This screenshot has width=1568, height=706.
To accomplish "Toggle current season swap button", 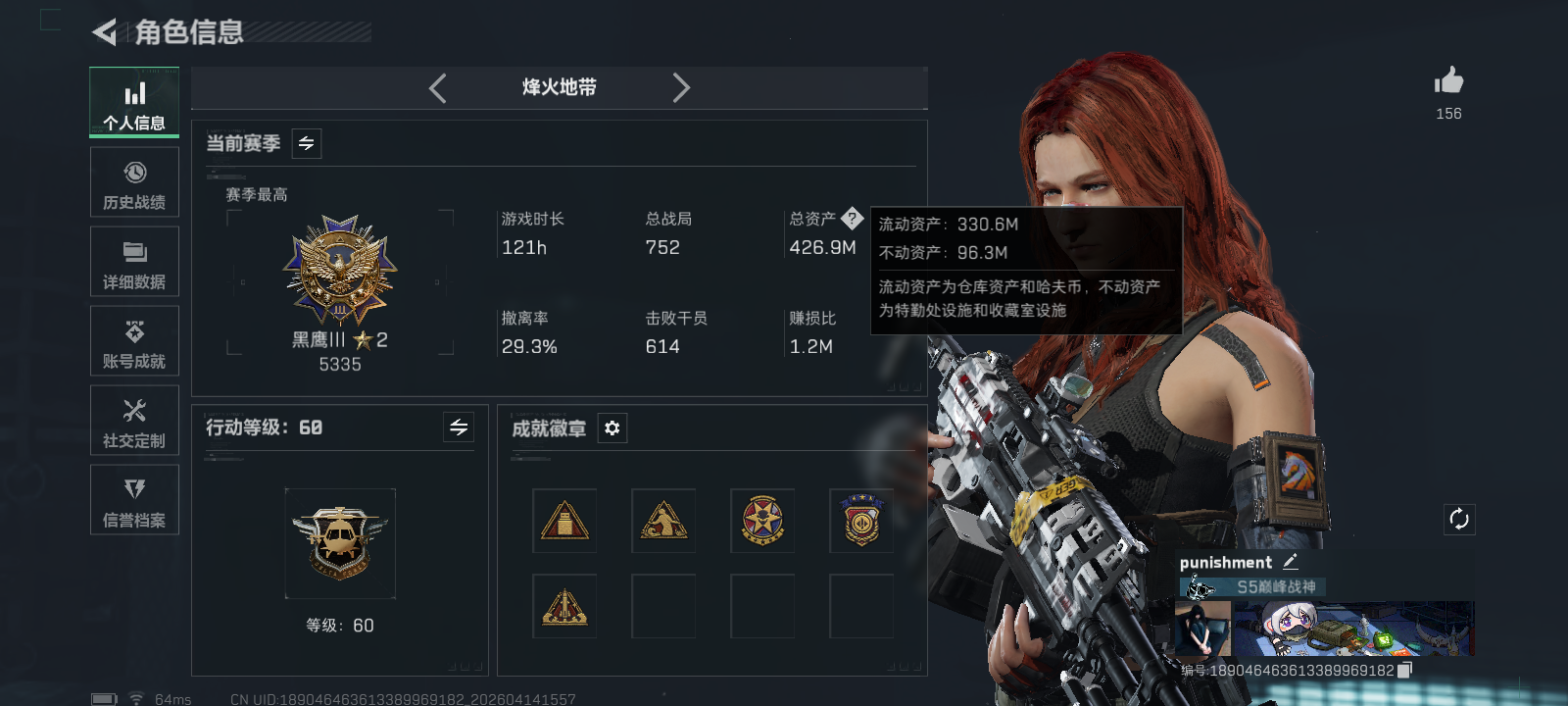I will [x=307, y=144].
